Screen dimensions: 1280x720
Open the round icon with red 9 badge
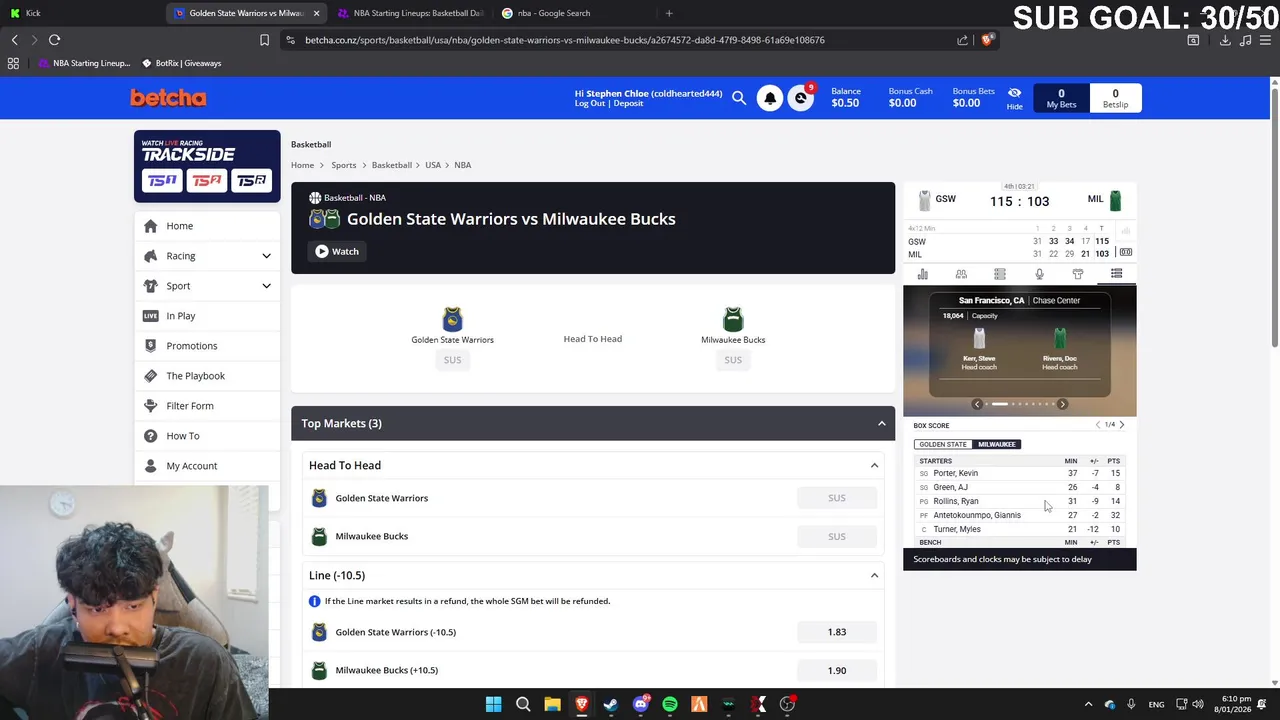tap(801, 98)
